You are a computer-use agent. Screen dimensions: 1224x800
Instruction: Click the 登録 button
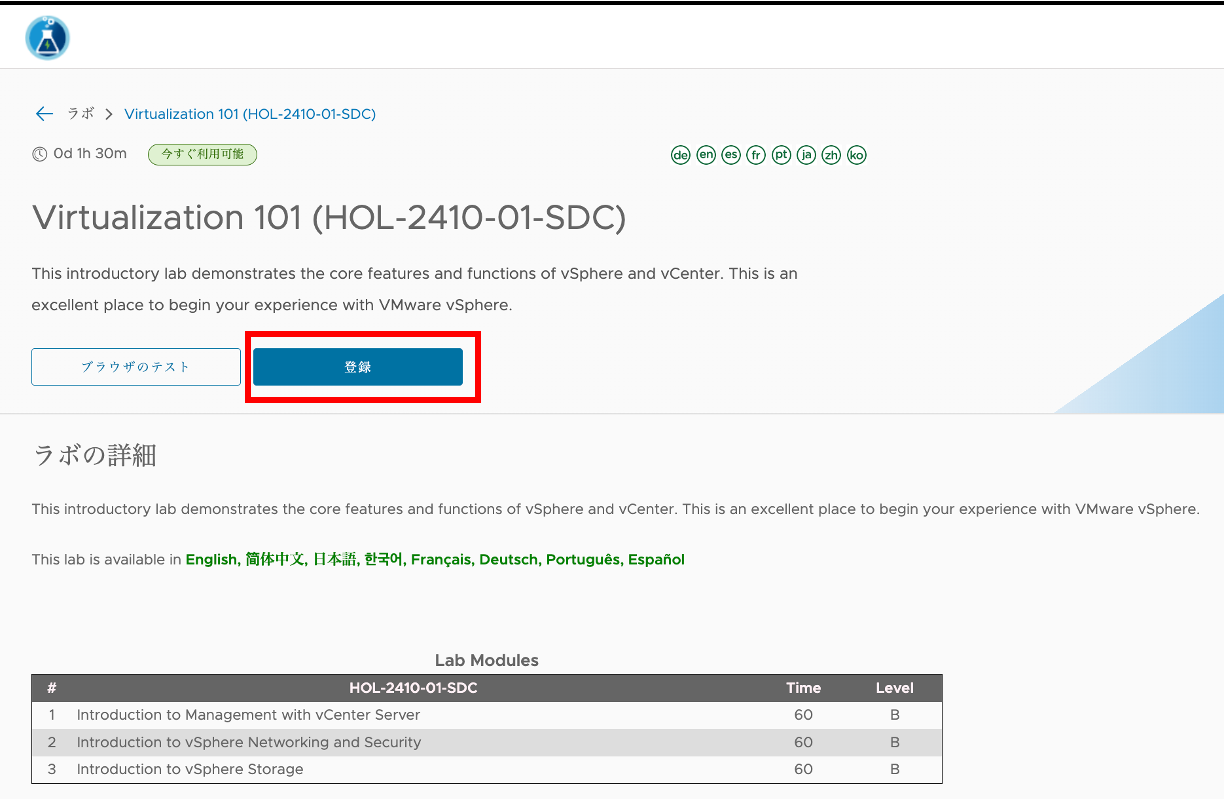358,367
